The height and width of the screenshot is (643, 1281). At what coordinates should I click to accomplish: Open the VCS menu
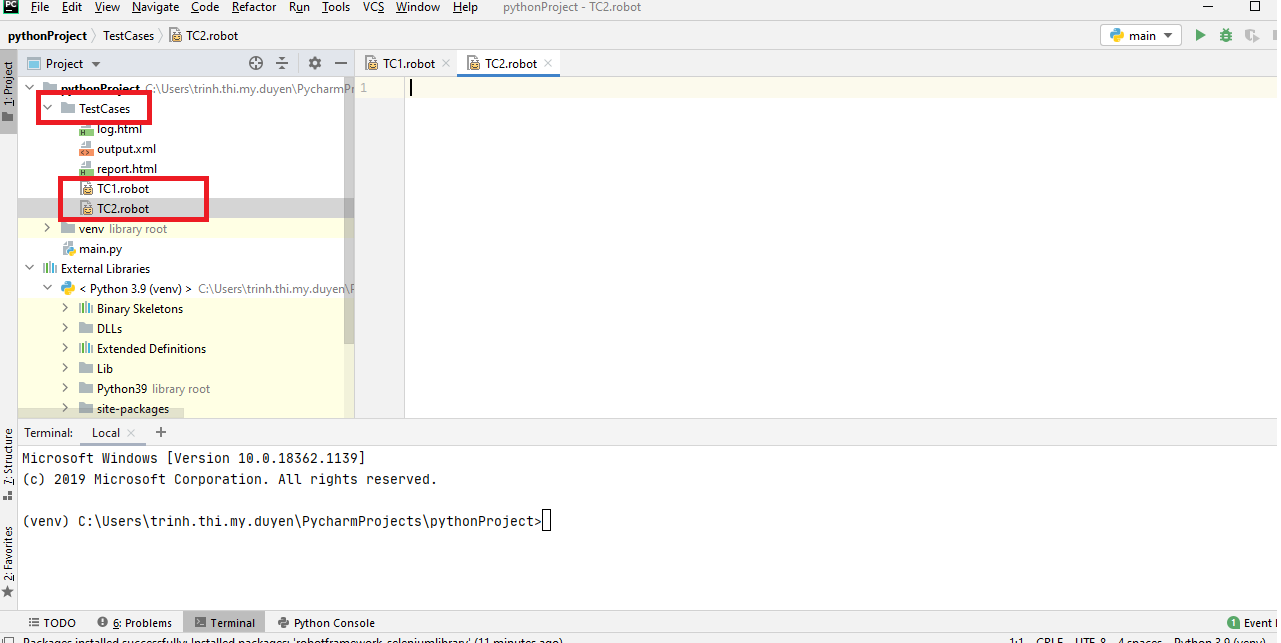373,7
